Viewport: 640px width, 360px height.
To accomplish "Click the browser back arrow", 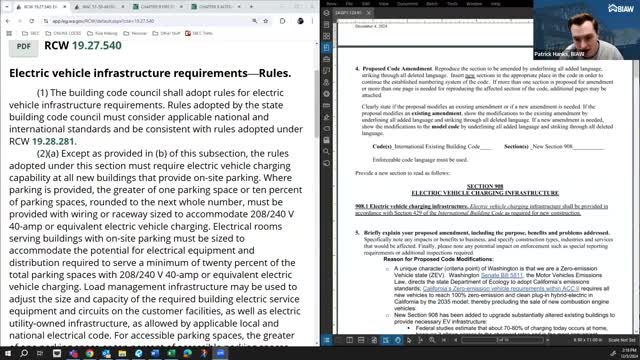I will tap(8, 21).
